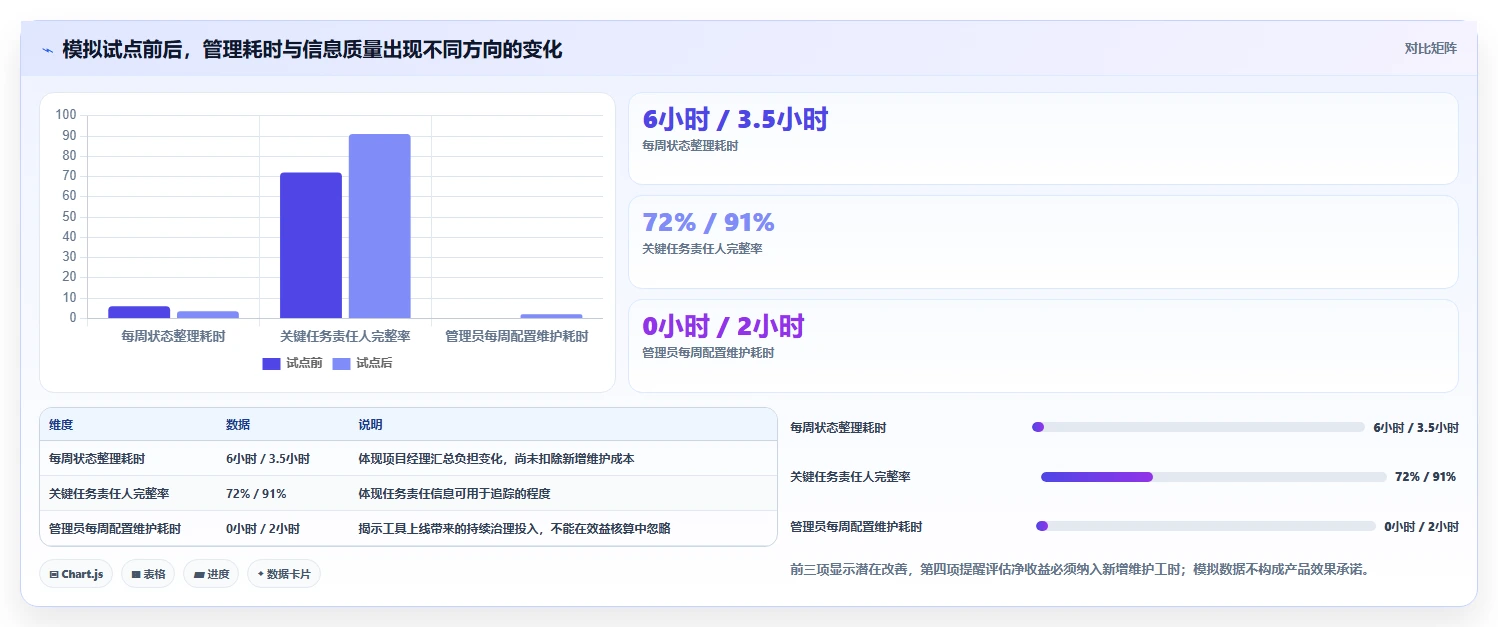
Task: Click chart axis label 每周状态整理耗时
Action: click(173, 336)
